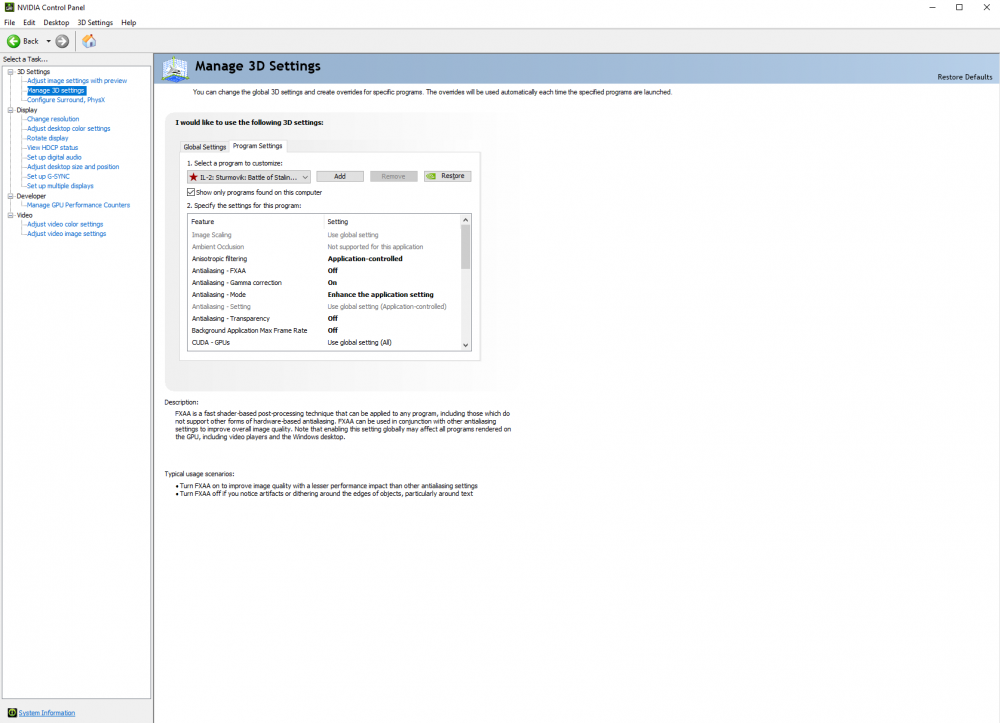Click the grayed Forward arrow icon
This screenshot has height=723, width=1000.
(60, 41)
